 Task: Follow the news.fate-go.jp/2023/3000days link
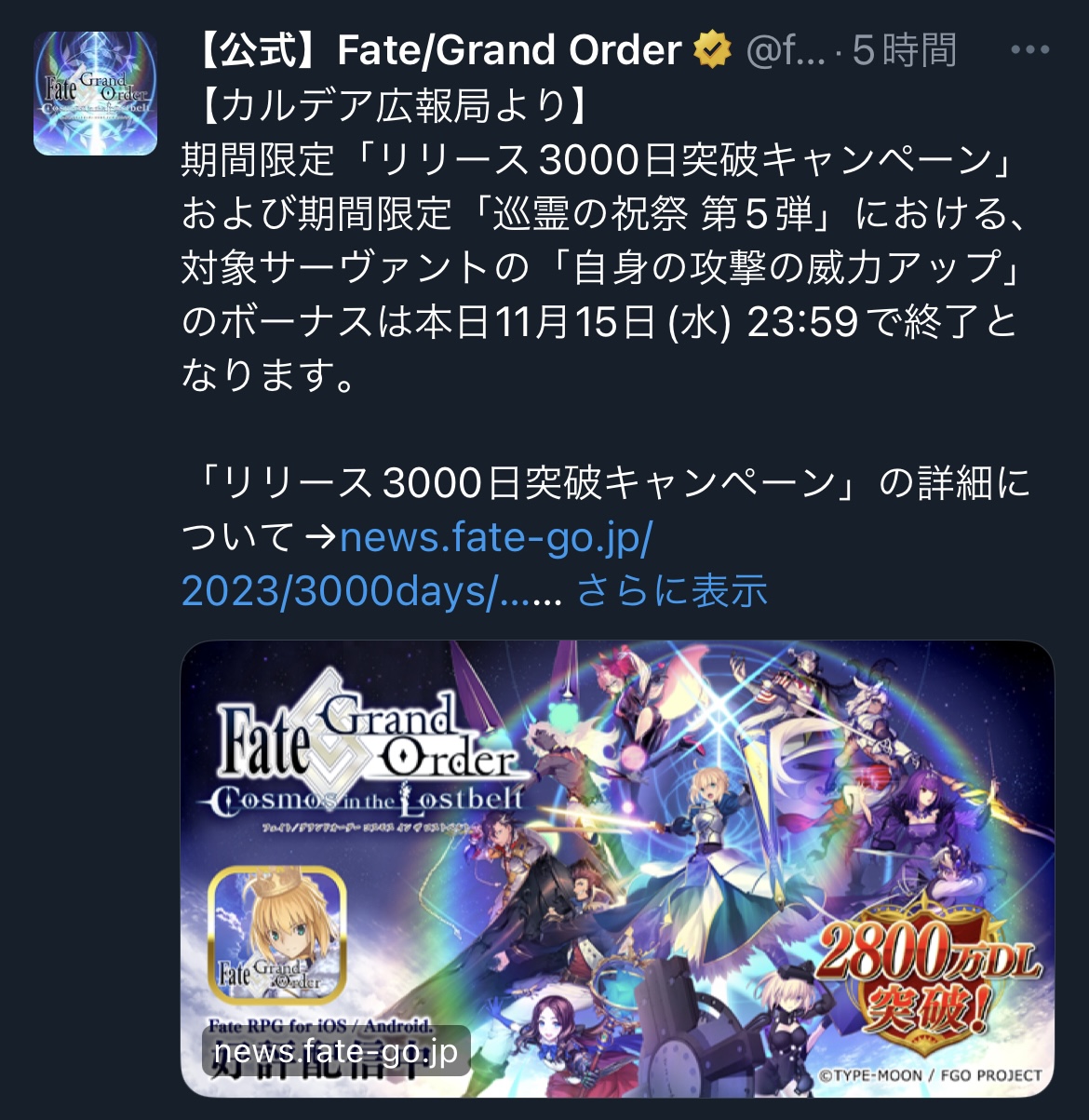417,564
